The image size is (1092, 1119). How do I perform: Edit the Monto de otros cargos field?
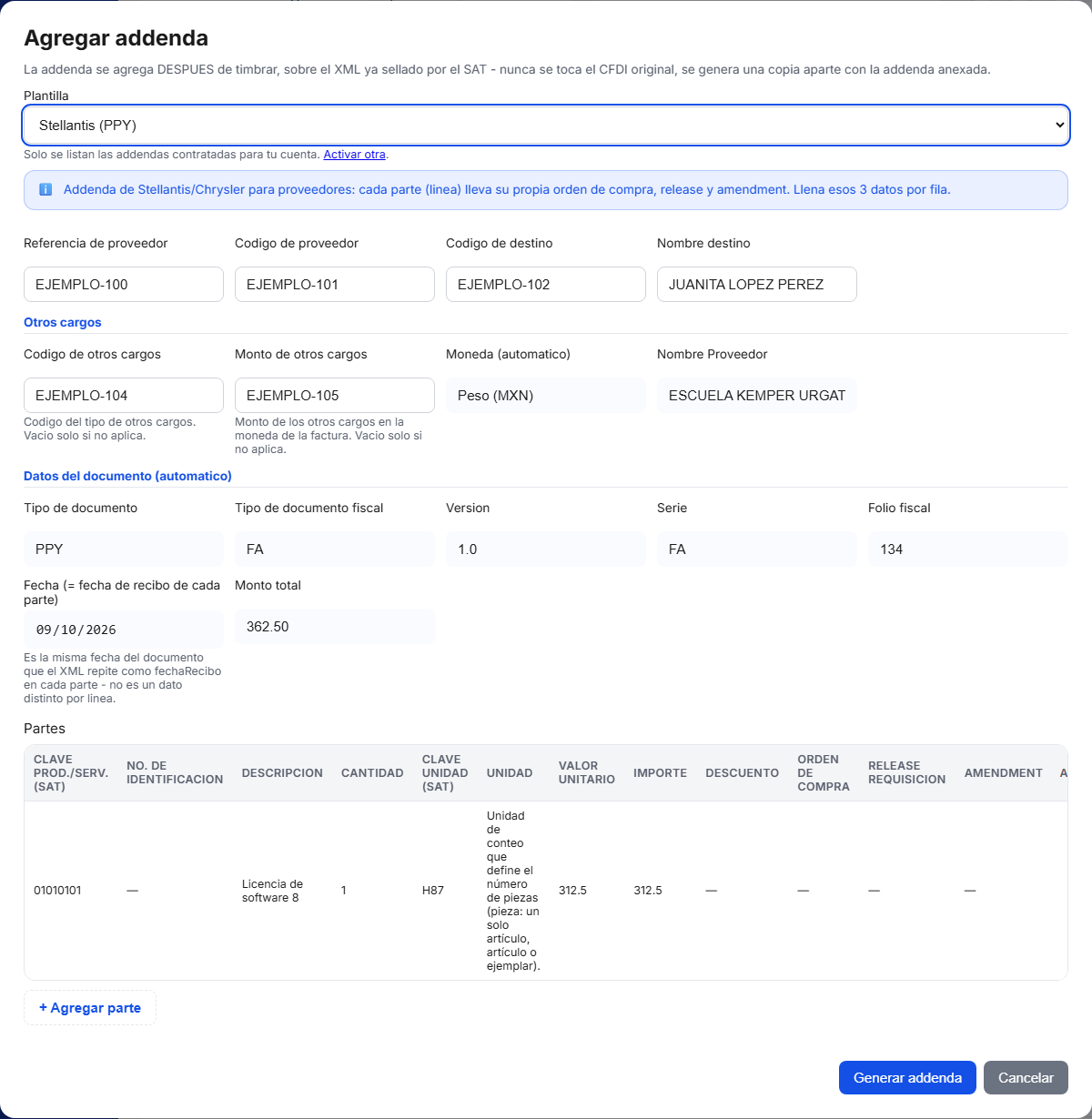pos(335,396)
